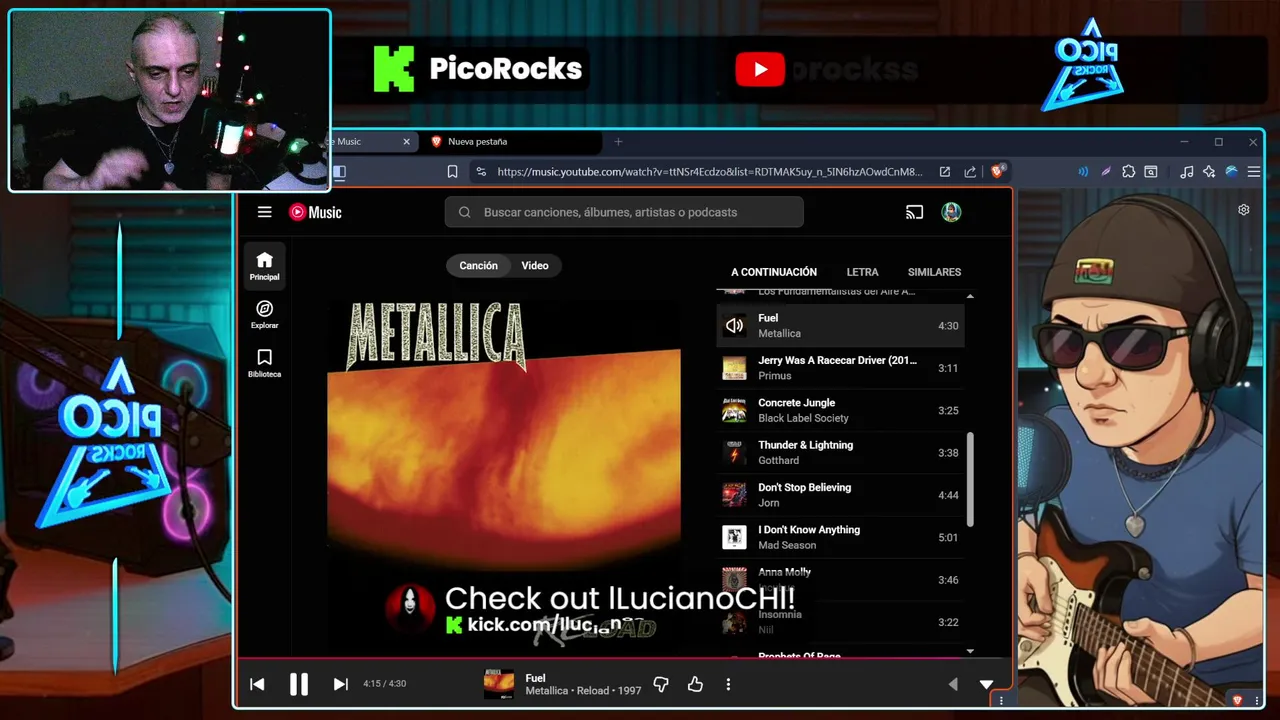Expand the volume controls left arrow
The image size is (1280, 720).
[x=953, y=684]
